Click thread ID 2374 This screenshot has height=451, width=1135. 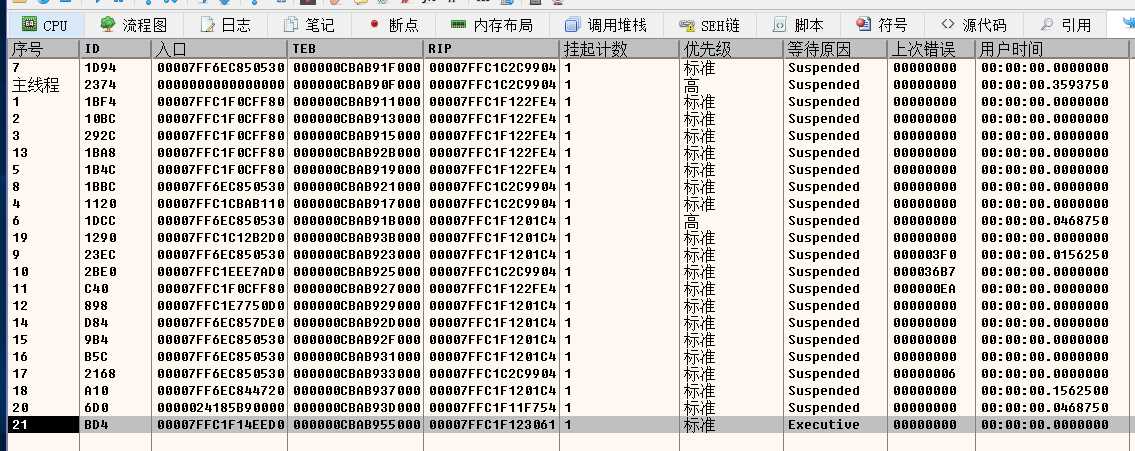[101, 85]
